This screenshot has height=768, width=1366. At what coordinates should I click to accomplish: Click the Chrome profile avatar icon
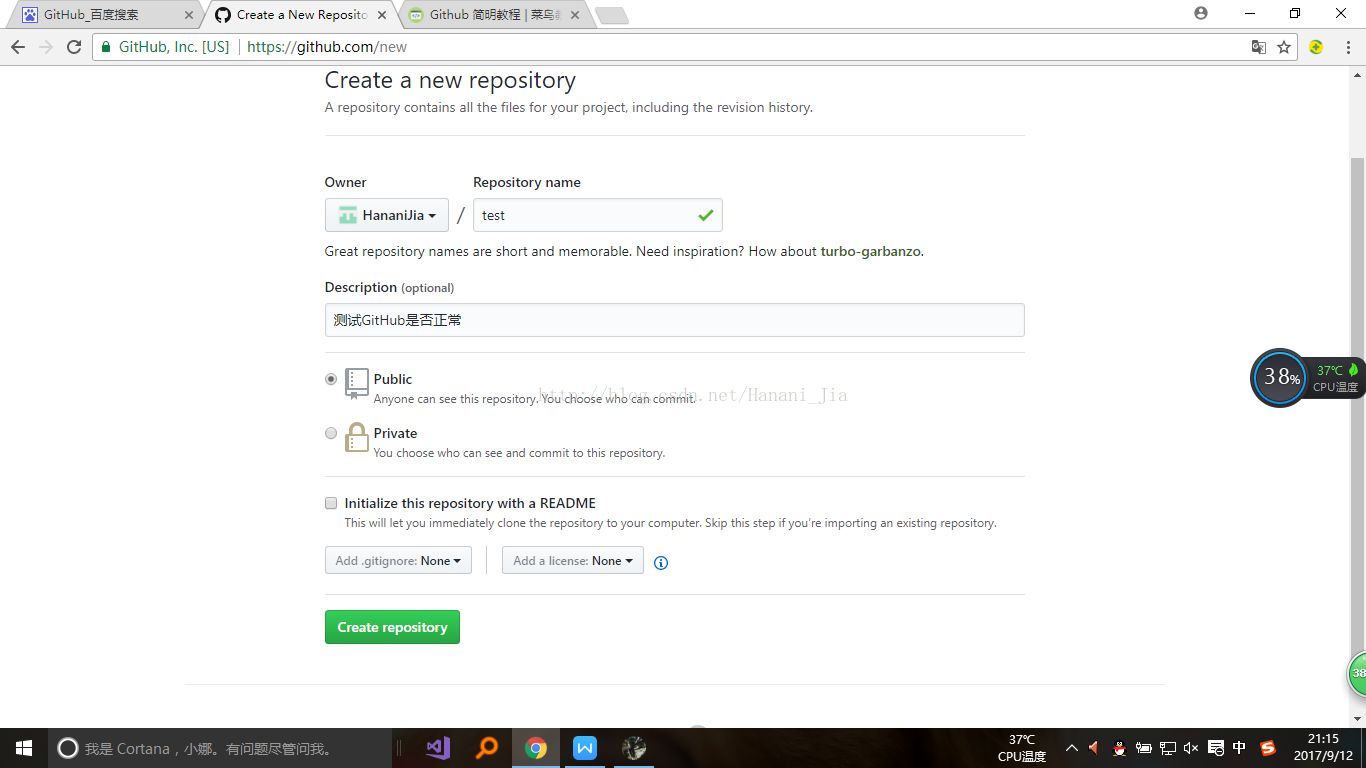click(x=1201, y=13)
